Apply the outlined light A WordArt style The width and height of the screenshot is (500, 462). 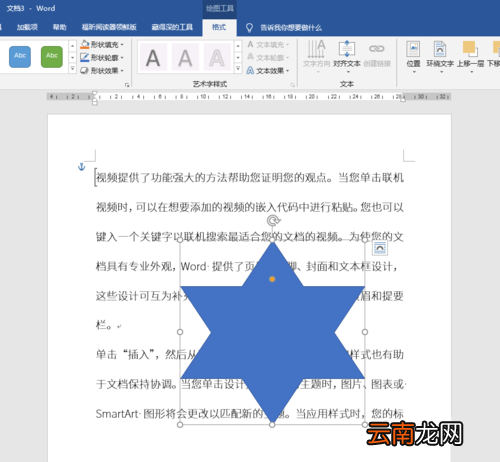click(217, 57)
